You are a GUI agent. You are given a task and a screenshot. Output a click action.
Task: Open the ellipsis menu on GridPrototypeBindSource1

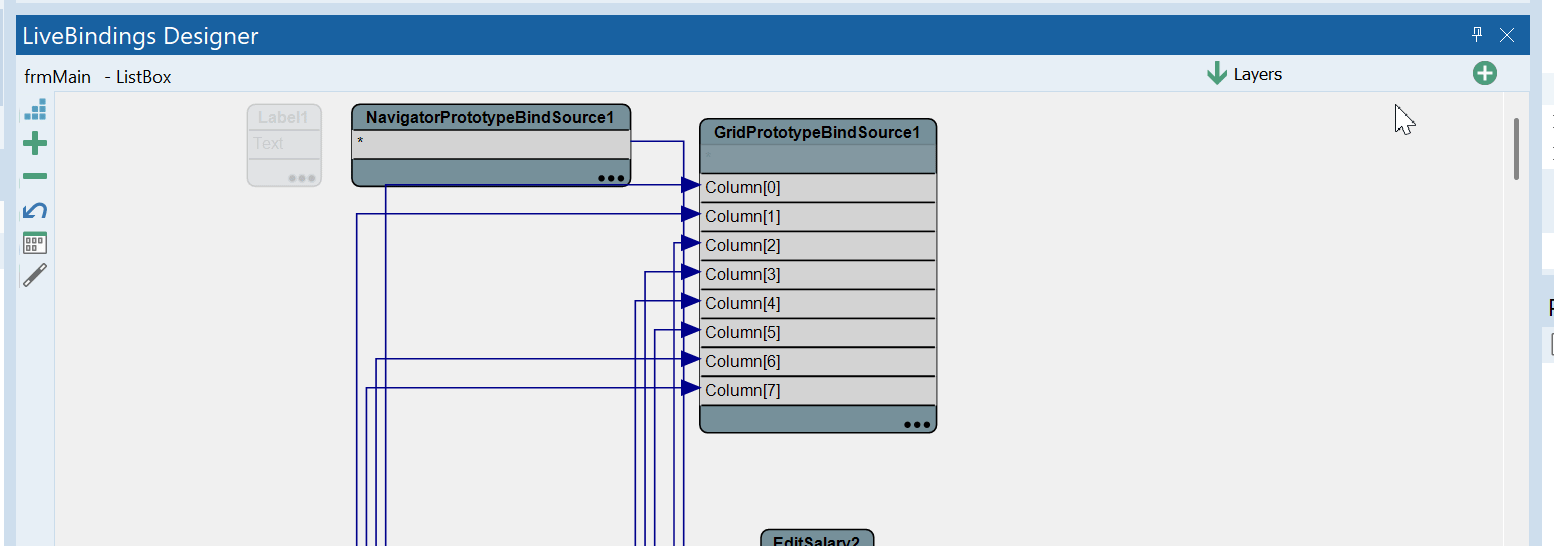[916, 424]
